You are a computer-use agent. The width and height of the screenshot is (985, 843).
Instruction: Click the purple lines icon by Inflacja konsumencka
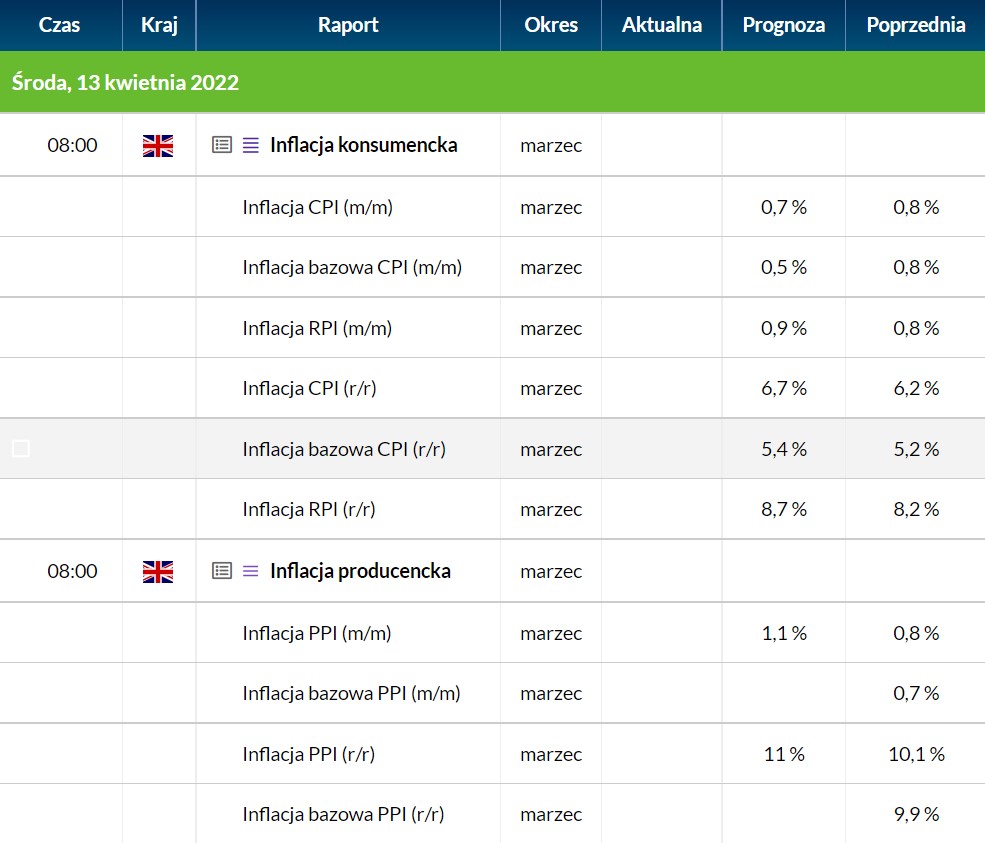251,146
